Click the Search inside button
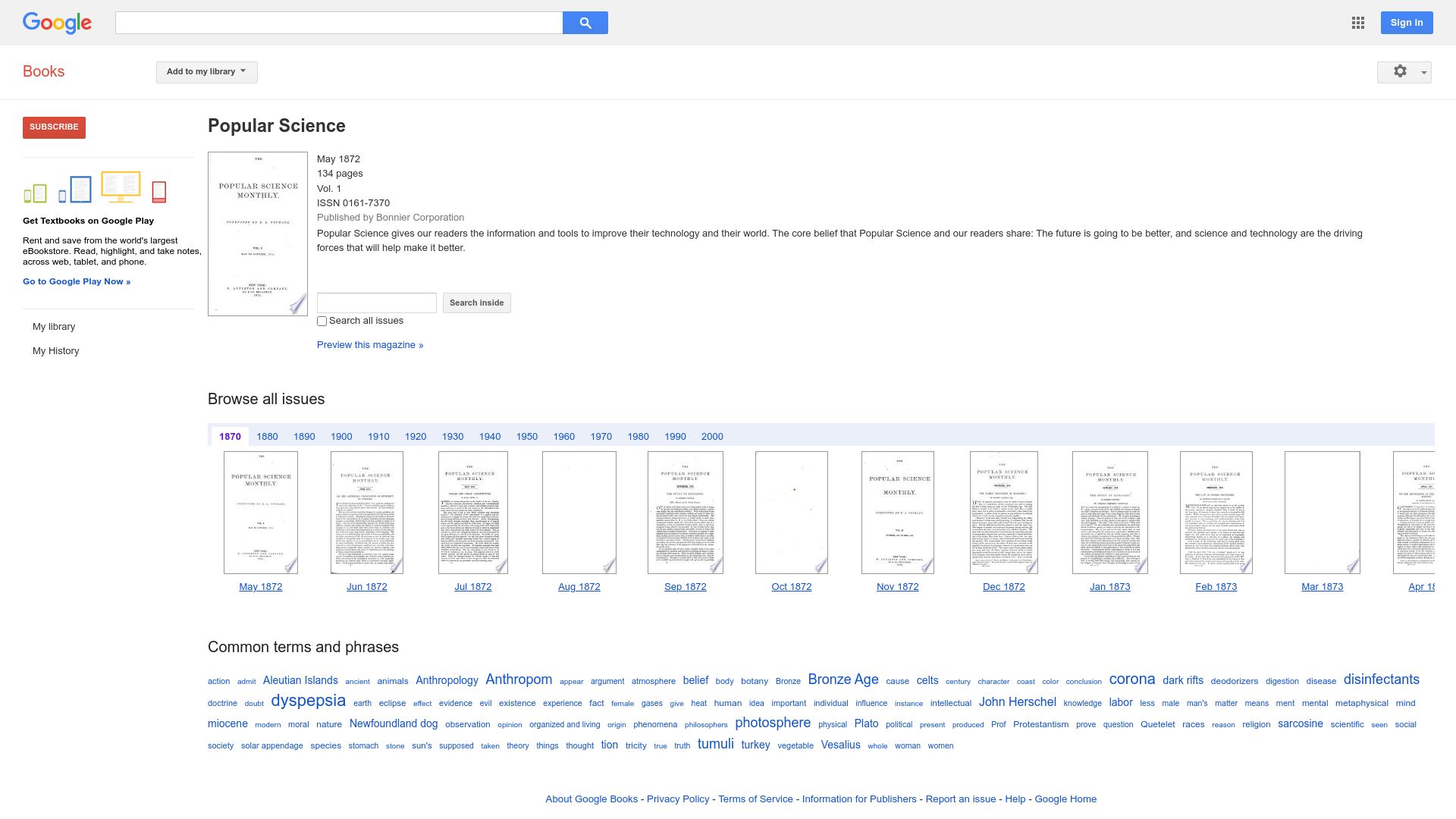The image size is (1456, 819). click(x=476, y=303)
